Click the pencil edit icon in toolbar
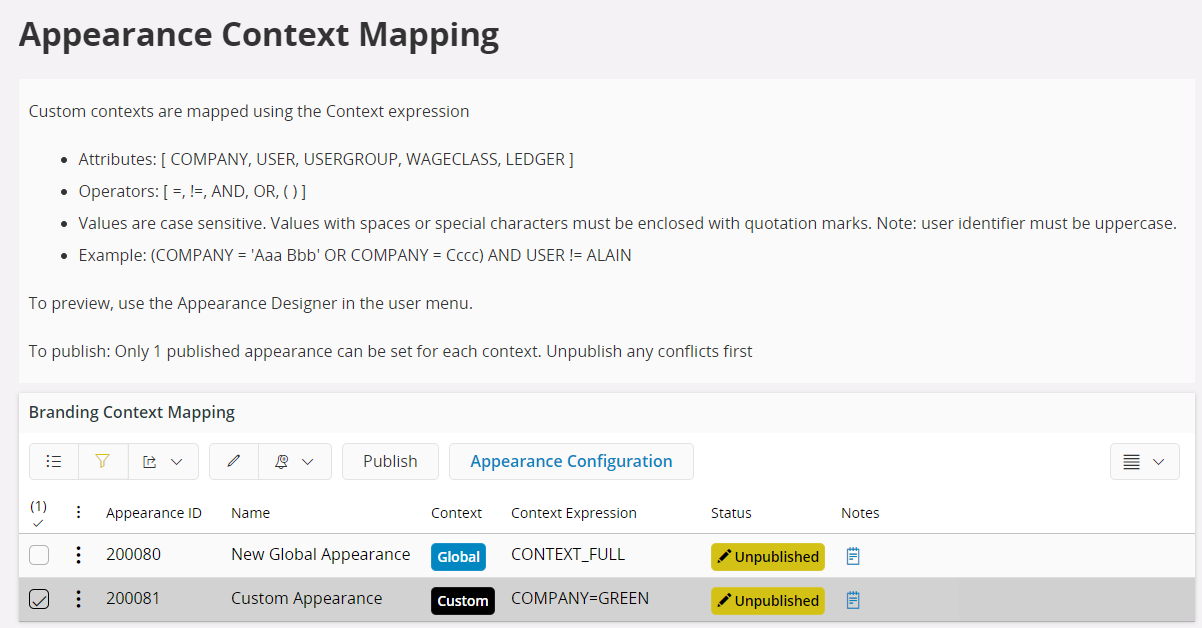This screenshot has width=1202, height=628. tap(234, 461)
